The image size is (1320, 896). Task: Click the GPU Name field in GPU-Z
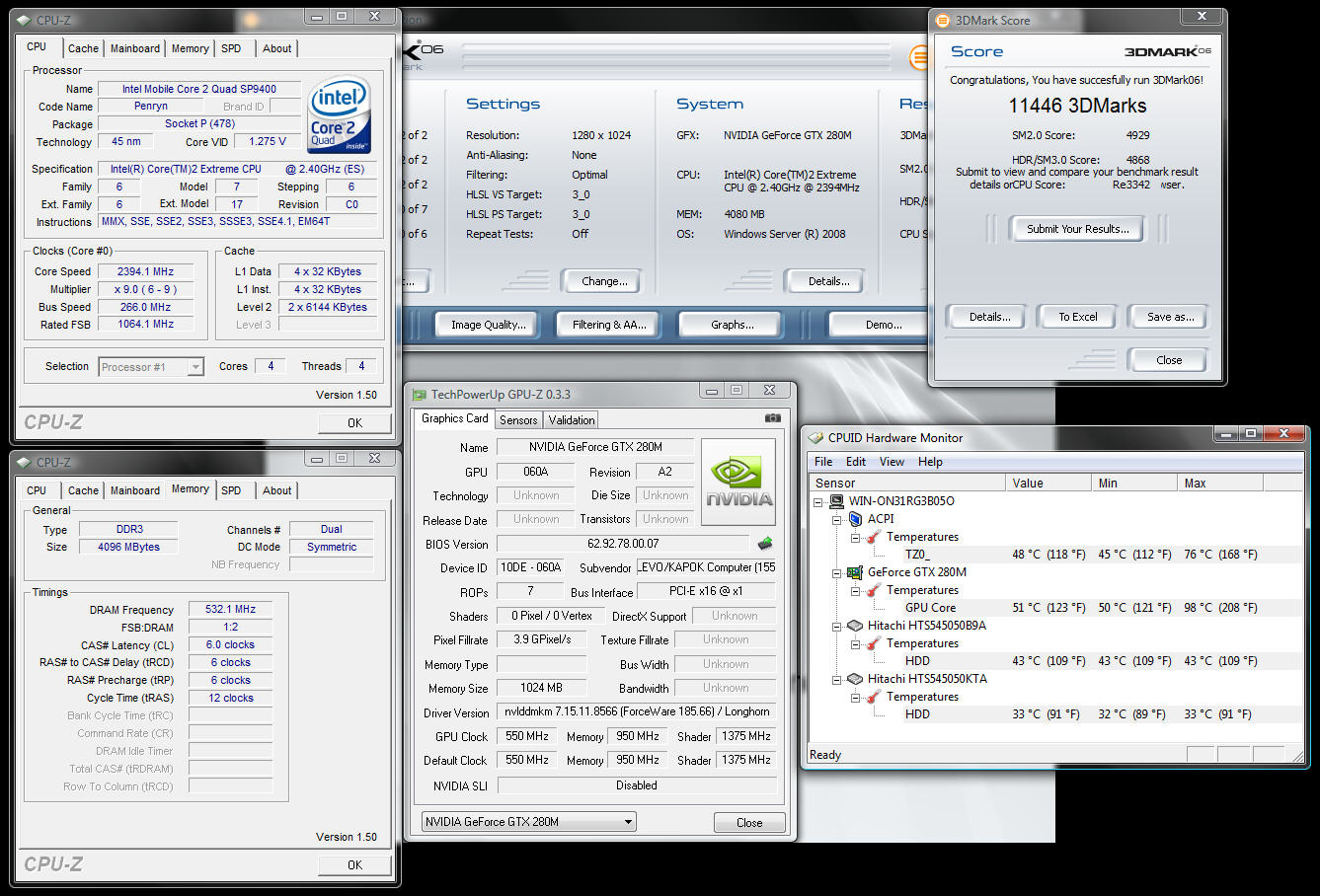click(594, 447)
